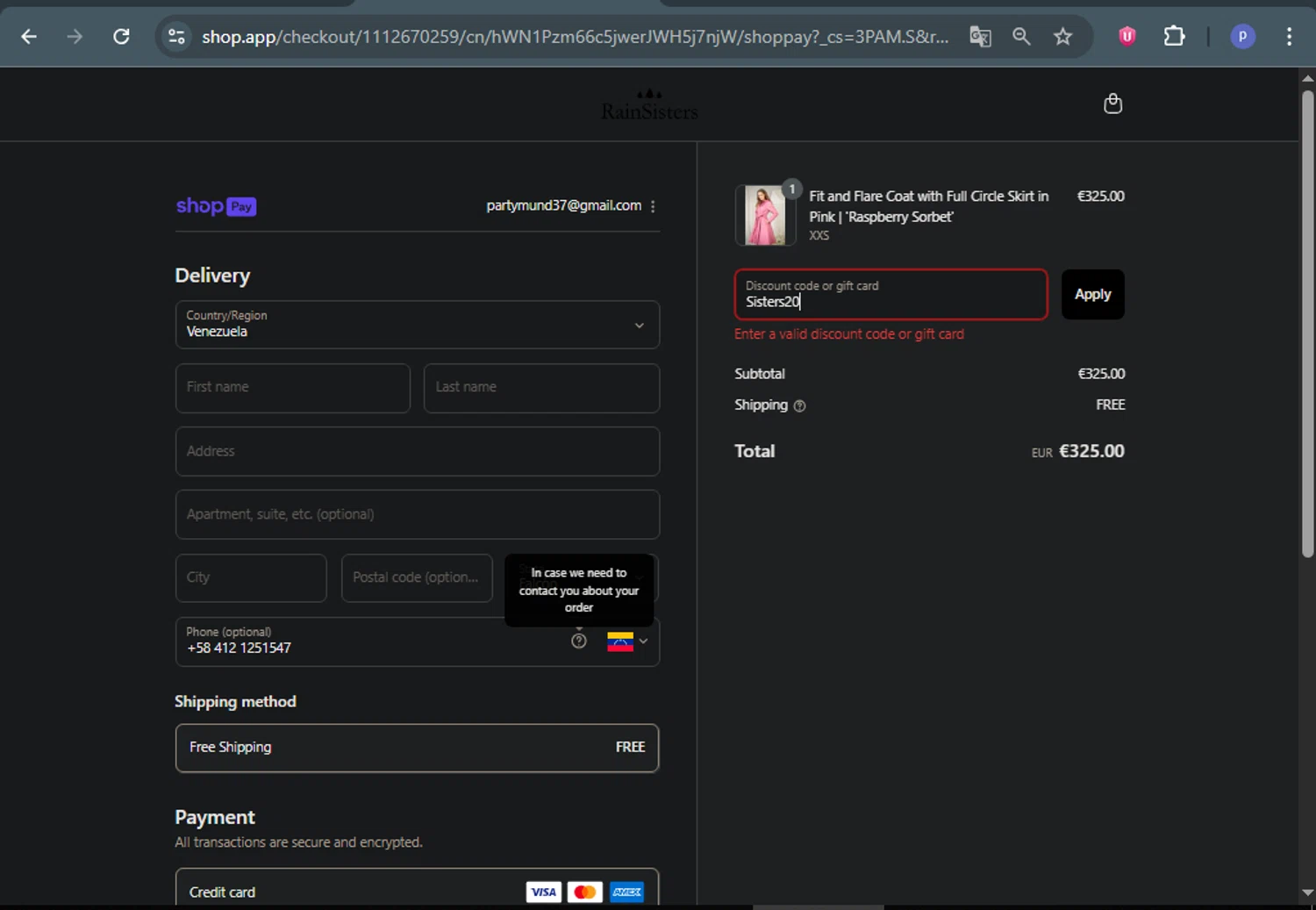Viewport: 1316px width, 910px height.
Task: Click the Shop Pay logo
Action: (x=216, y=206)
